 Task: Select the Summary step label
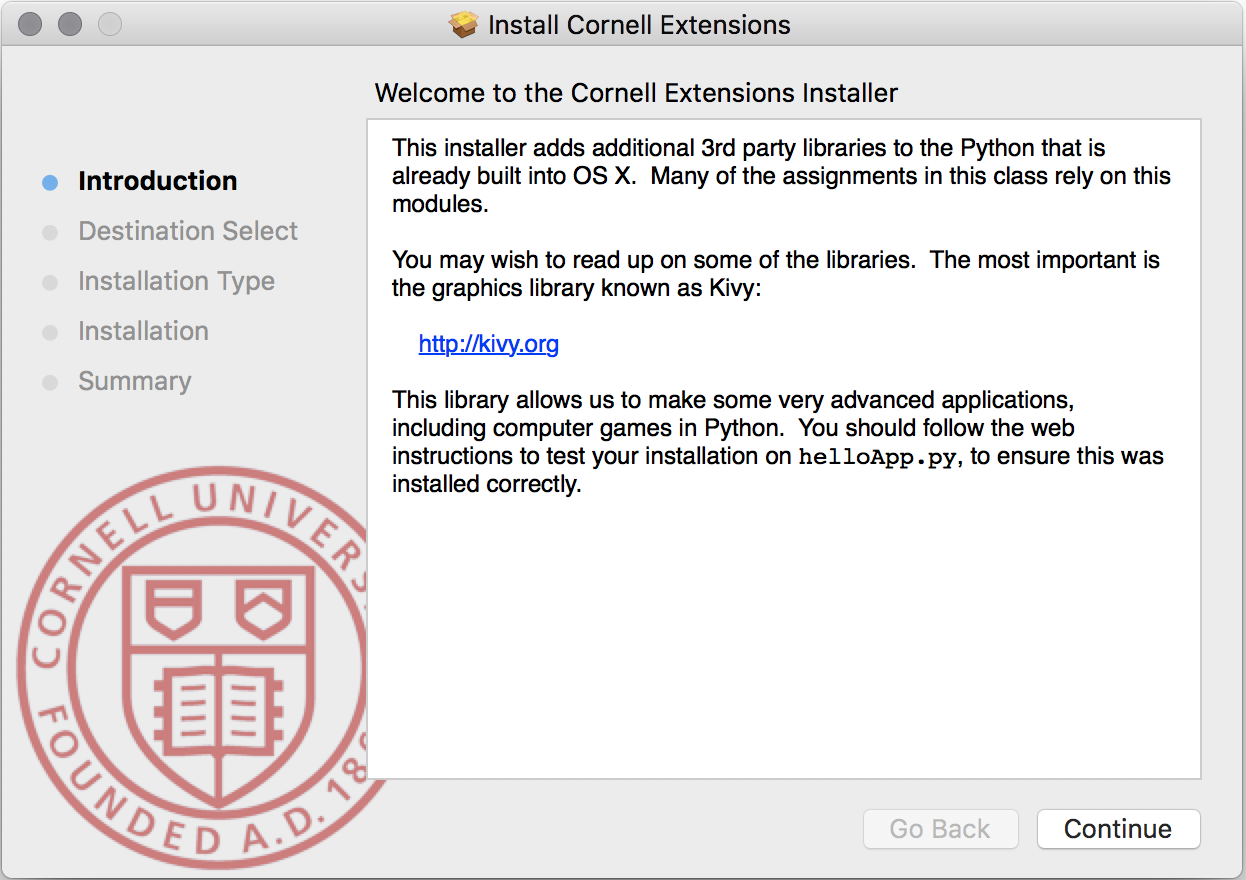click(x=134, y=381)
